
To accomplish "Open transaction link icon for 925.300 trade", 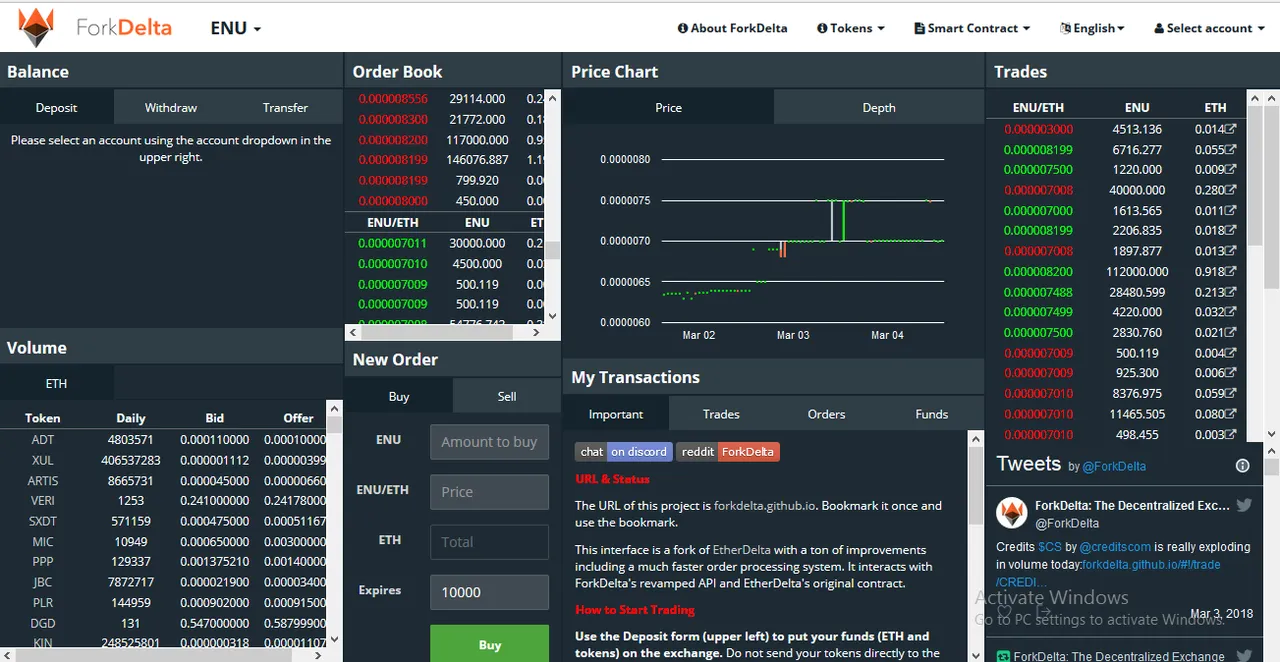I will [1231, 373].
